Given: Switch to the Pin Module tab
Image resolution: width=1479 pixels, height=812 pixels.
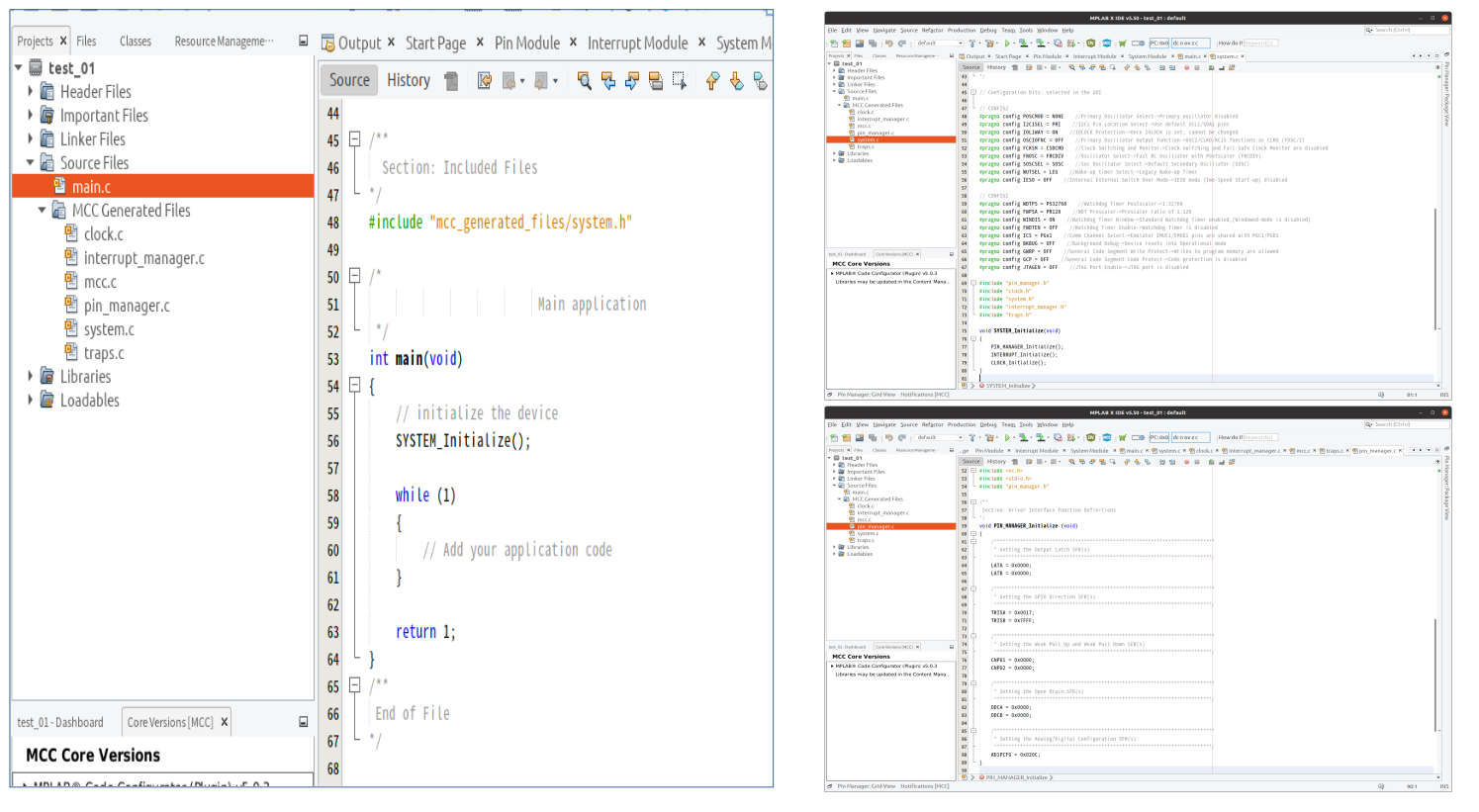Looking at the screenshot, I should point(525,43).
